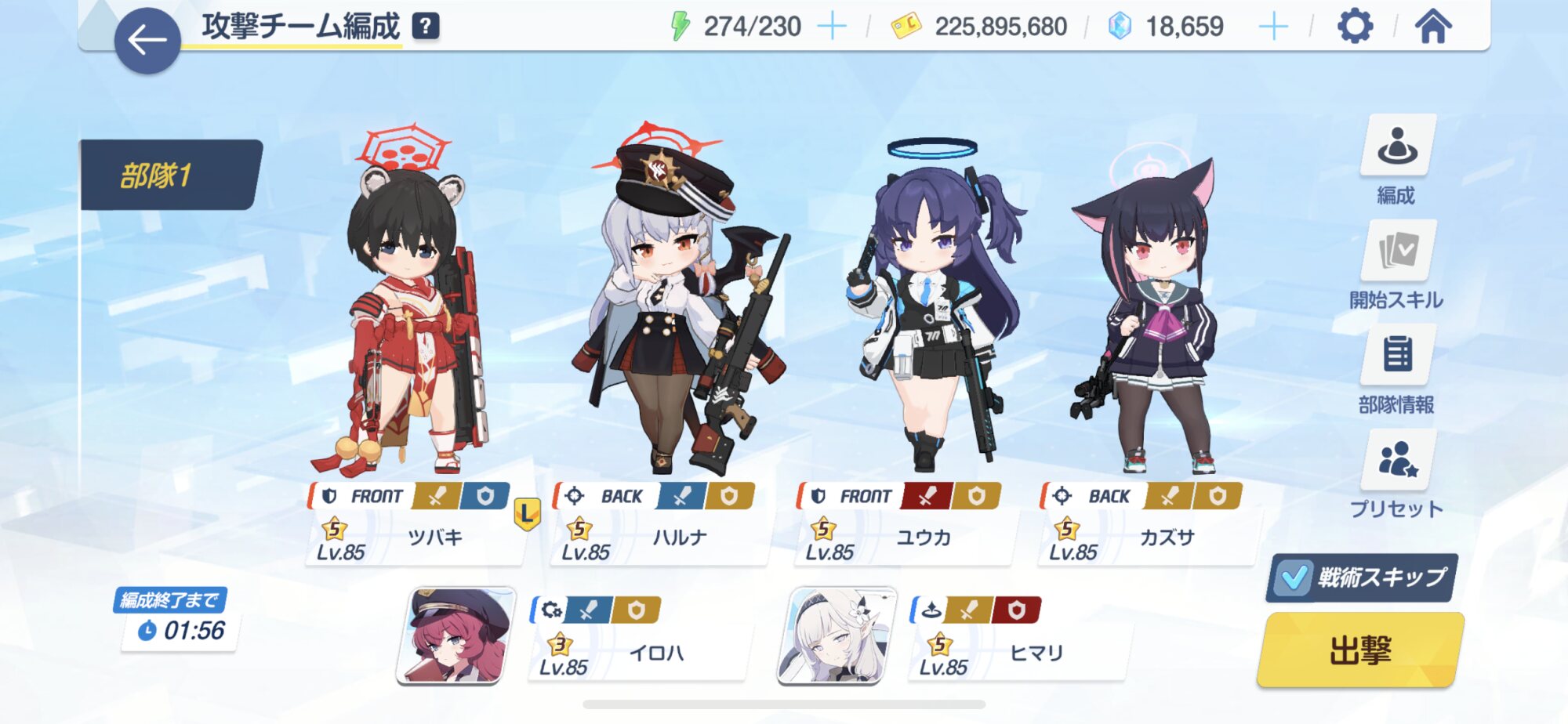Go to home via house icon

[1433, 27]
